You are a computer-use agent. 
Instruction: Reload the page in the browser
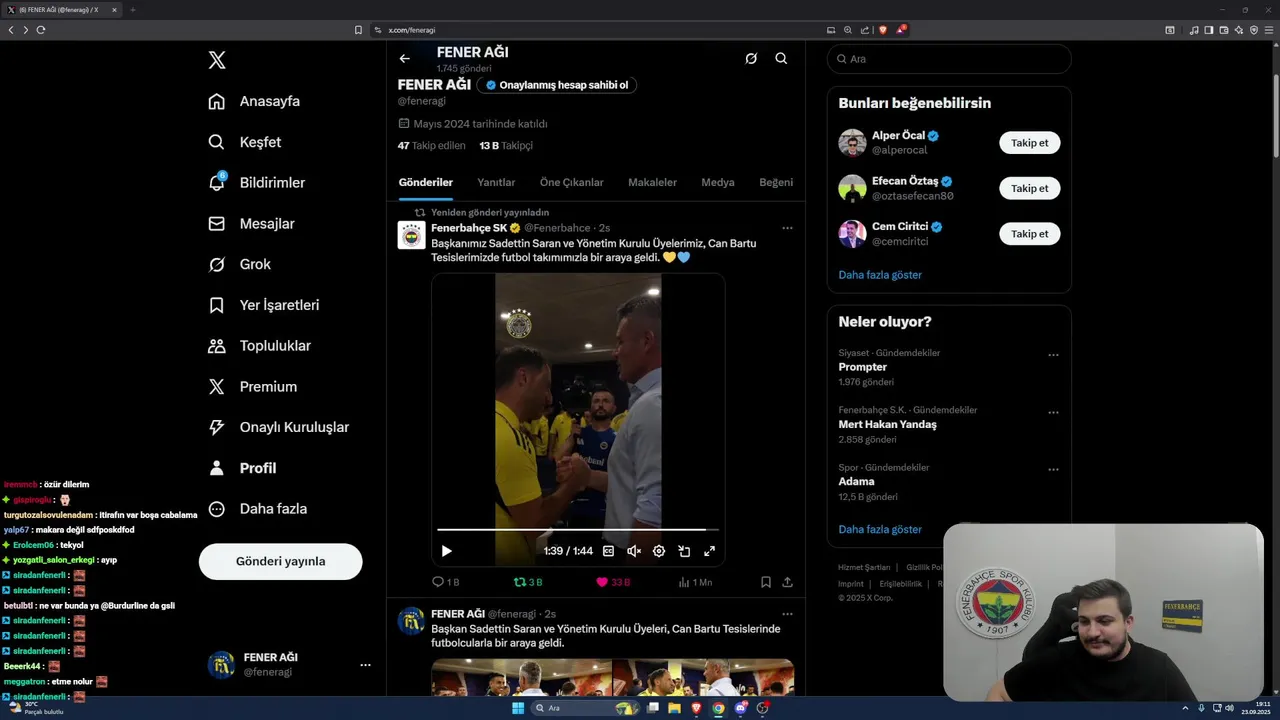pyautogui.click(x=41, y=30)
